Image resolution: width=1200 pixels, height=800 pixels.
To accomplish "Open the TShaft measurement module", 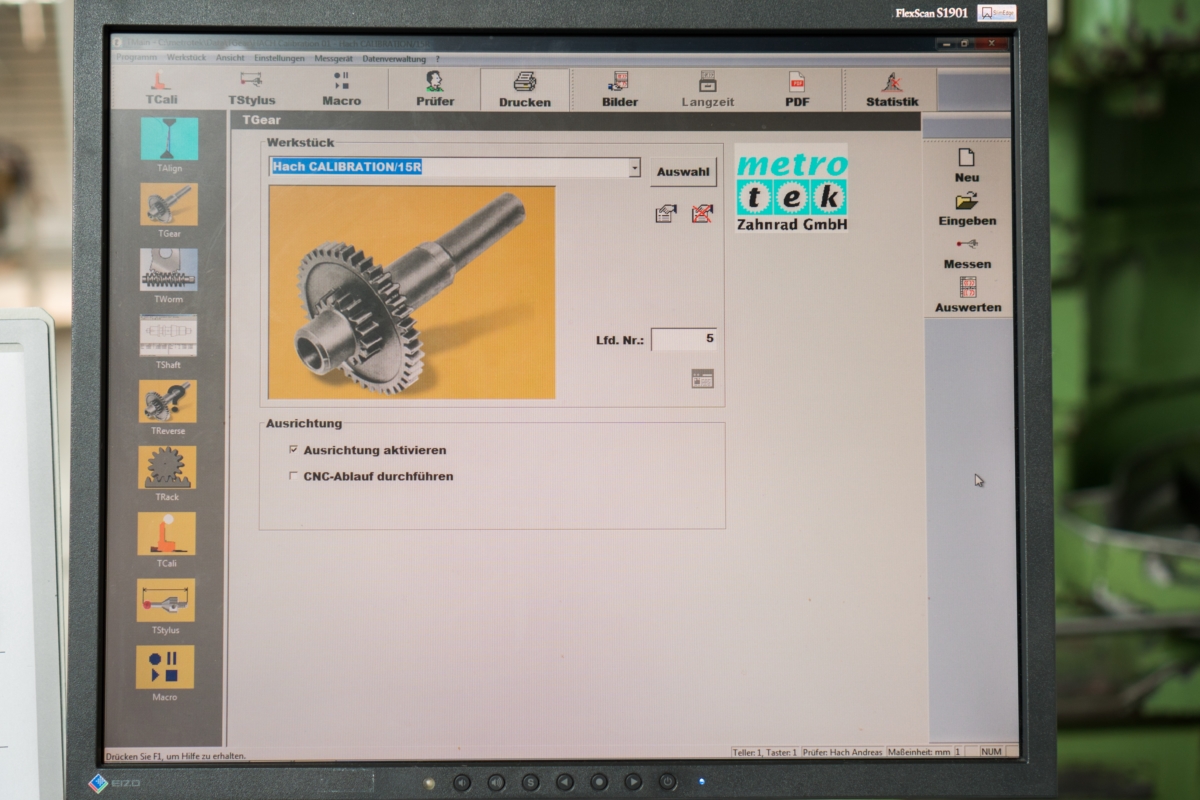I will 168,337.
